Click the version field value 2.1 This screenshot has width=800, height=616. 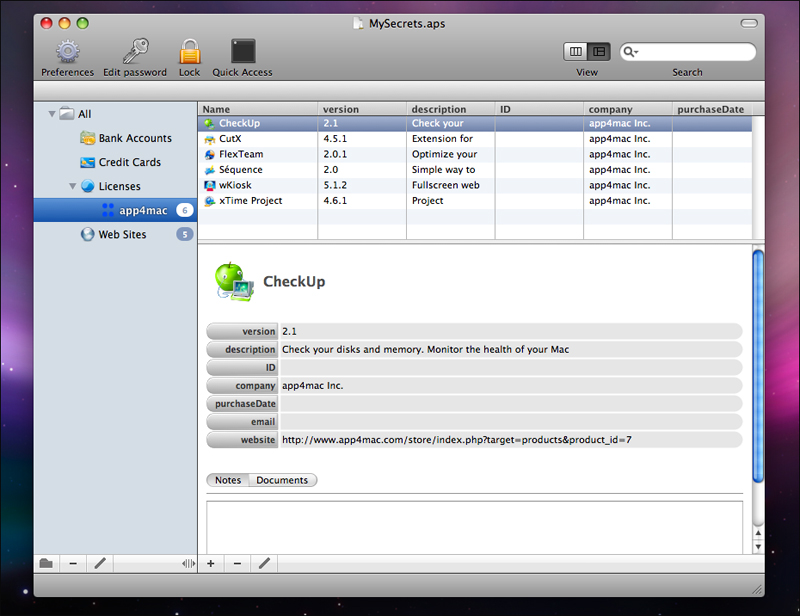511,332
